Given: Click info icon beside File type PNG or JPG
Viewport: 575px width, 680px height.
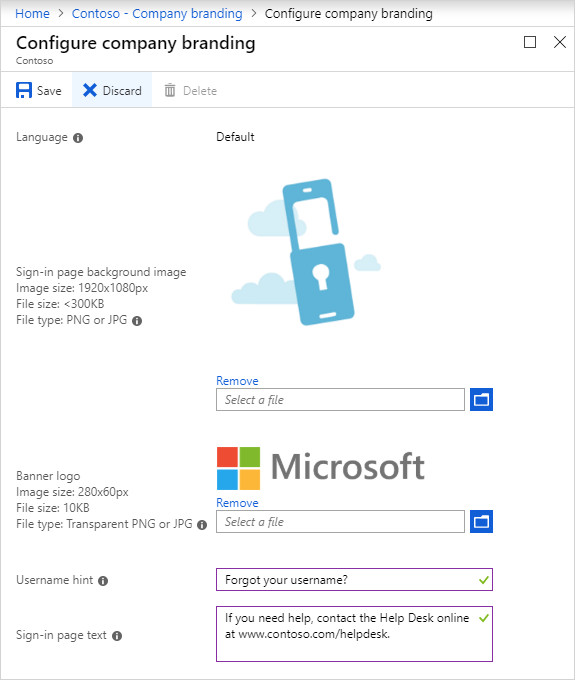Looking at the screenshot, I should click(137, 321).
